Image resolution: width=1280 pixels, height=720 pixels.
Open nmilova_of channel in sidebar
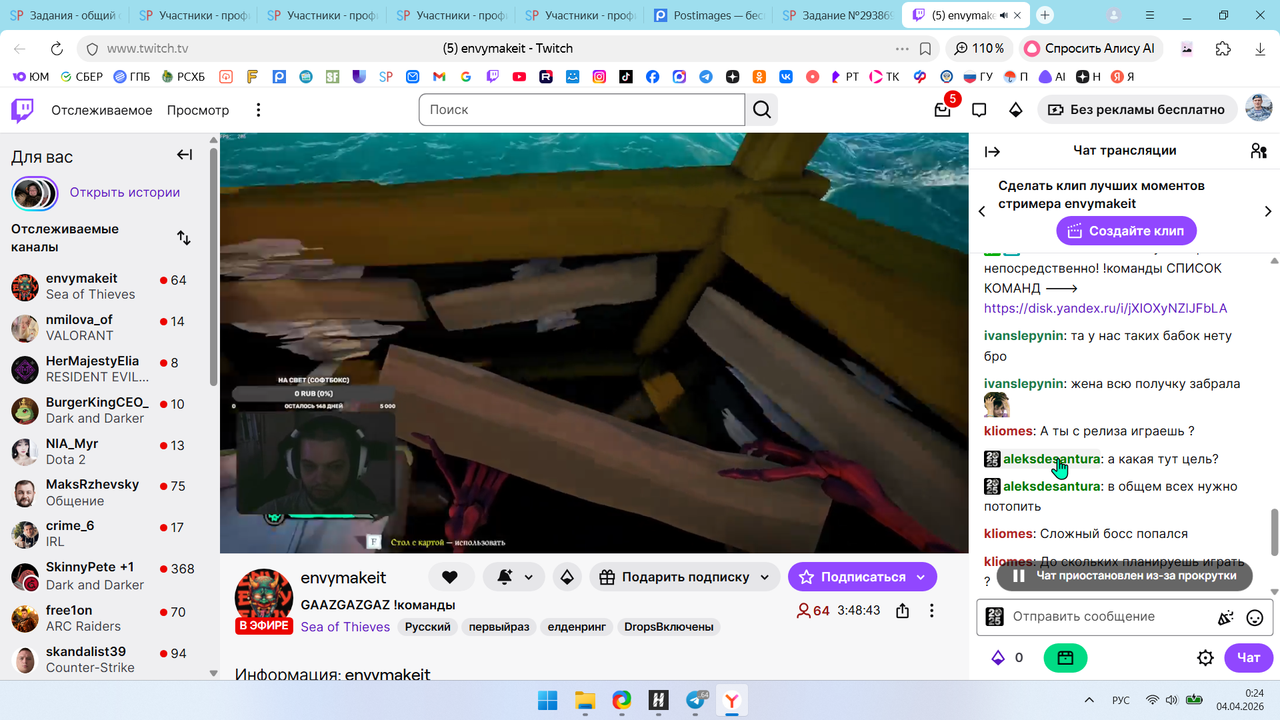click(x=105, y=328)
